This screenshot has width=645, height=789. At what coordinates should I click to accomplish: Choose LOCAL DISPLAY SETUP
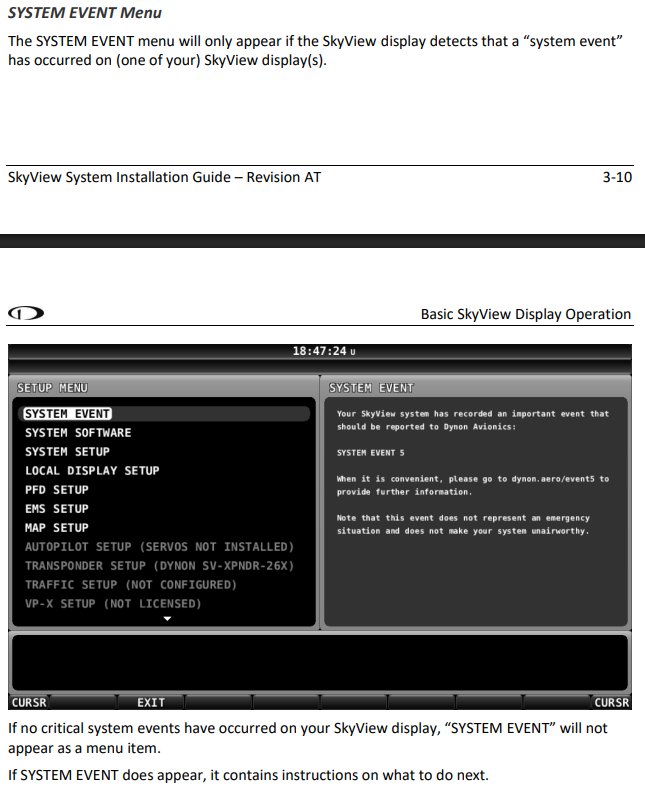click(92, 471)
